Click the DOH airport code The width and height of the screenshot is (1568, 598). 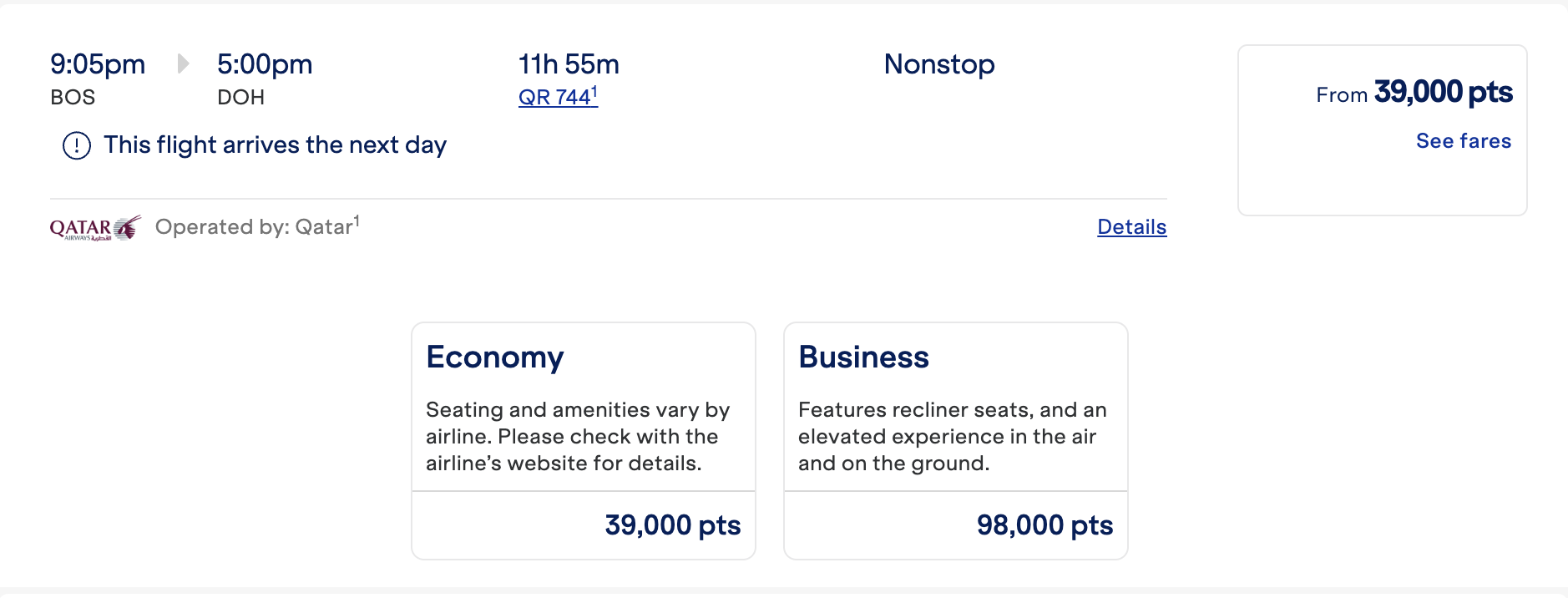240,98
